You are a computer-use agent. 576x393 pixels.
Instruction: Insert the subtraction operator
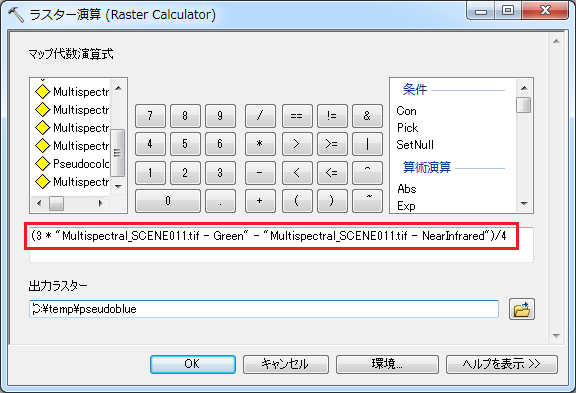click(x=260, y=172)
